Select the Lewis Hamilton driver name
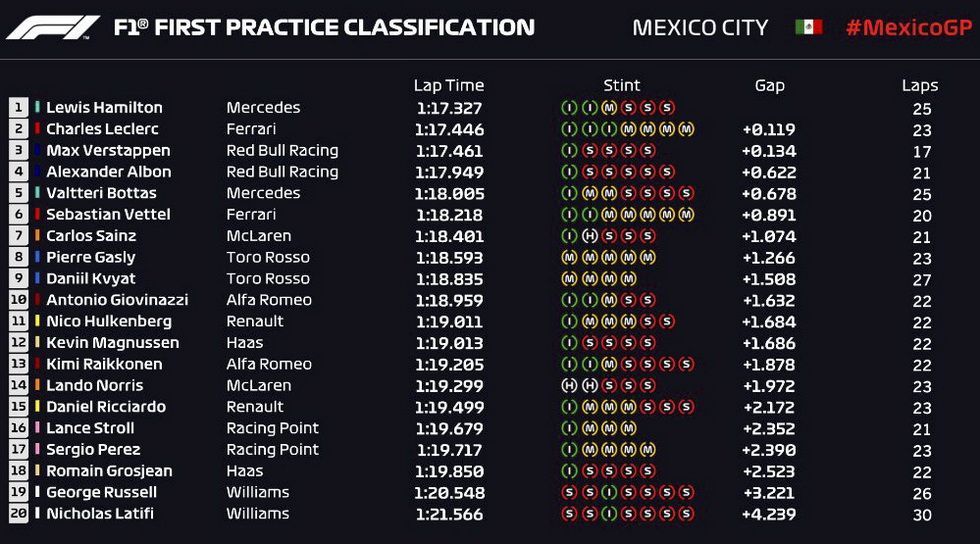 pyautogui.click(x=104, y=108)
